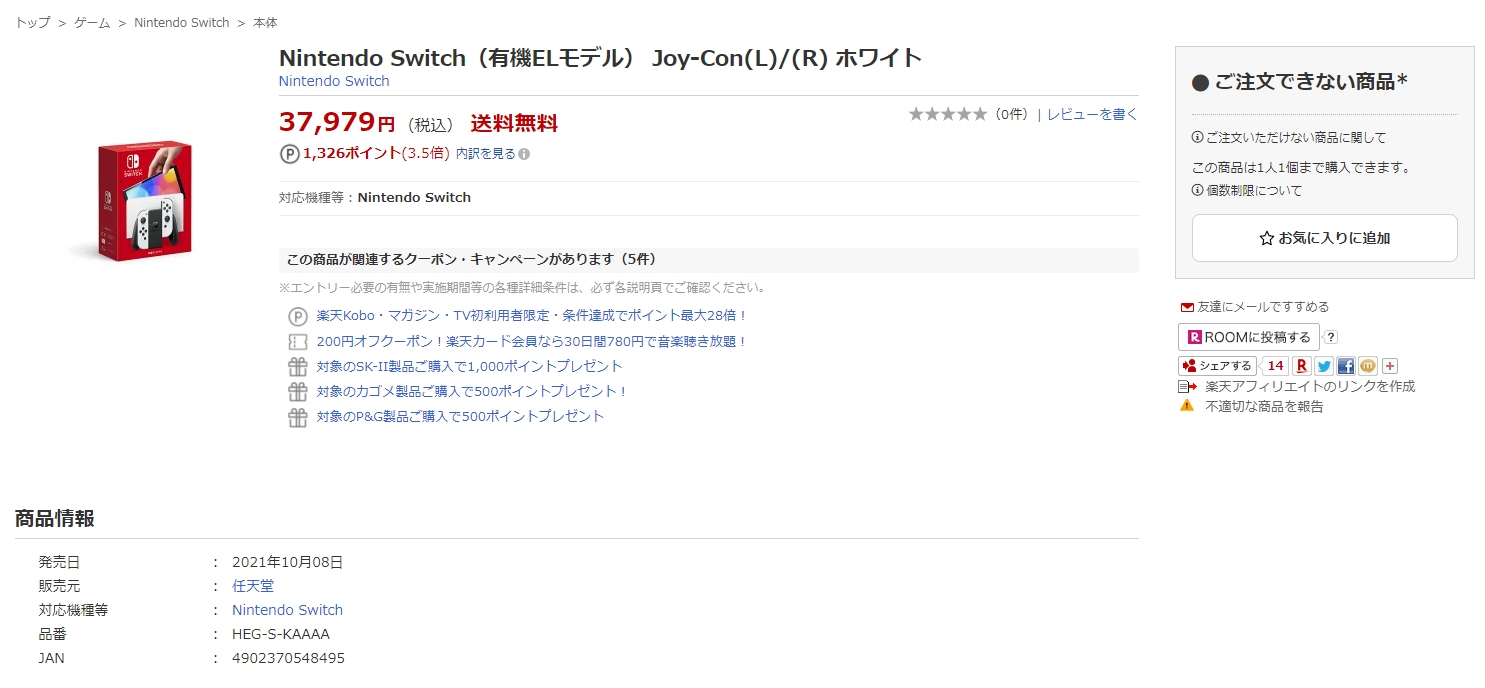Click the info icon beside ご注文いただけない商品に関して
This screenshot has height=688, width=1485.
(x=1197, y=137)
